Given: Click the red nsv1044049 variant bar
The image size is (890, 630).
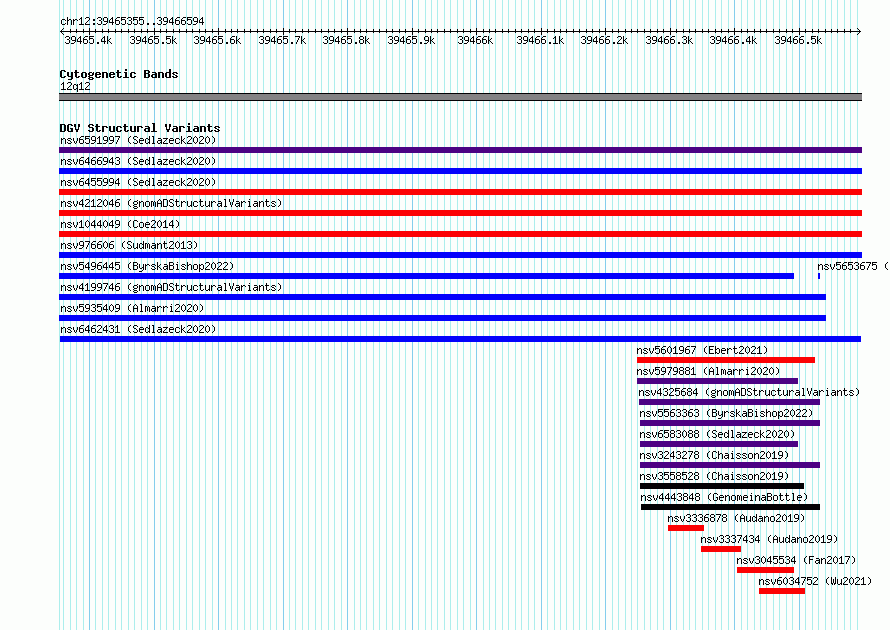Looking at the screenshot, I should click(x=460, y=234).
